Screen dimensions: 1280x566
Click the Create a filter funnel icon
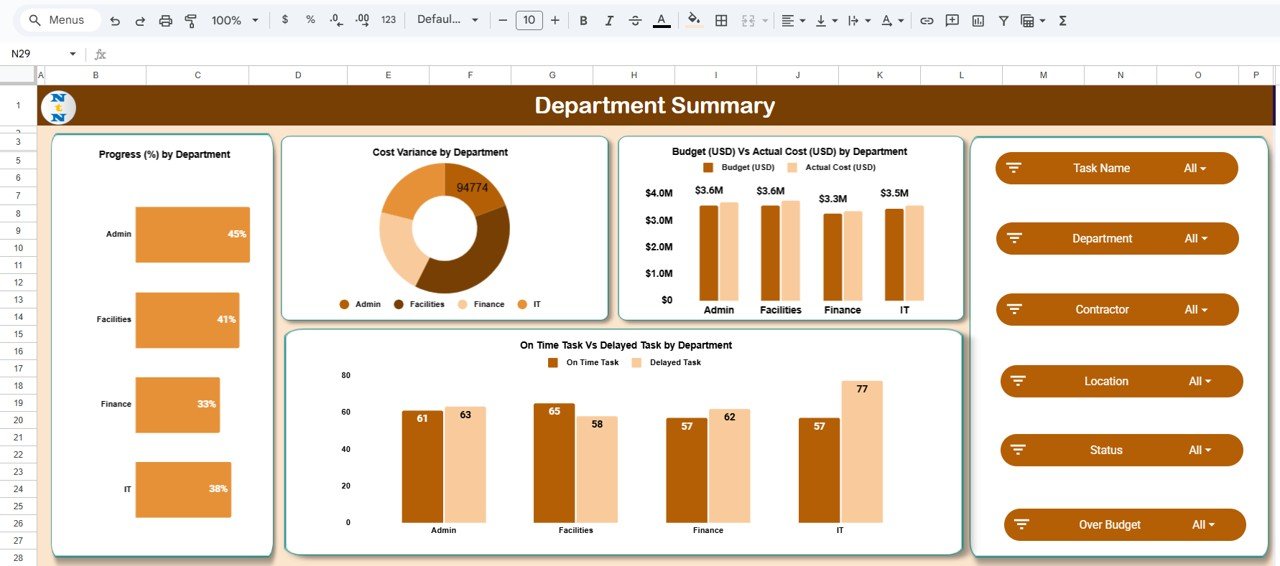coord(1003,20)
